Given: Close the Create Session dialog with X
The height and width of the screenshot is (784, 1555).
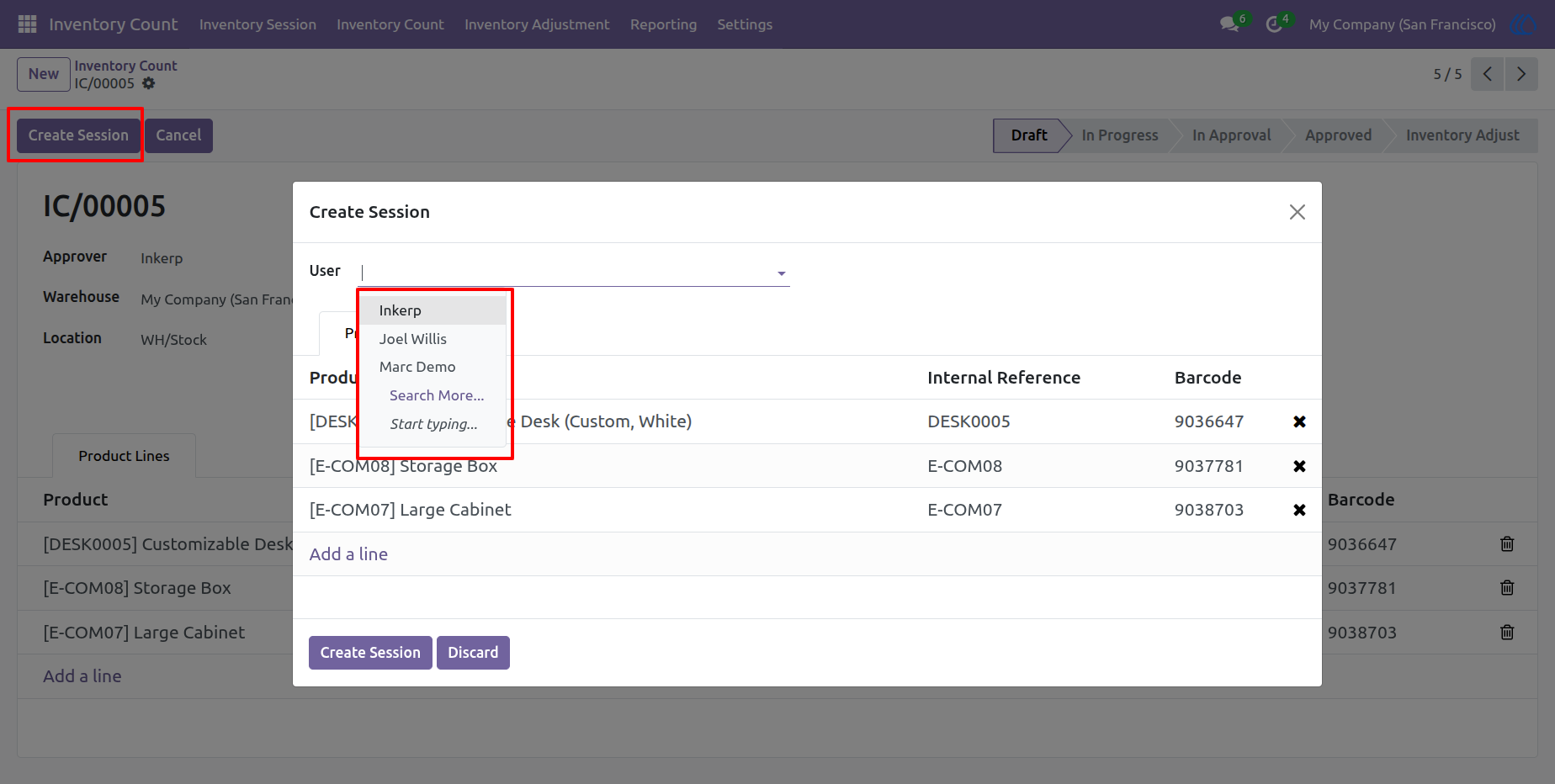Looking at the screenshot, I should [1298, 212].
